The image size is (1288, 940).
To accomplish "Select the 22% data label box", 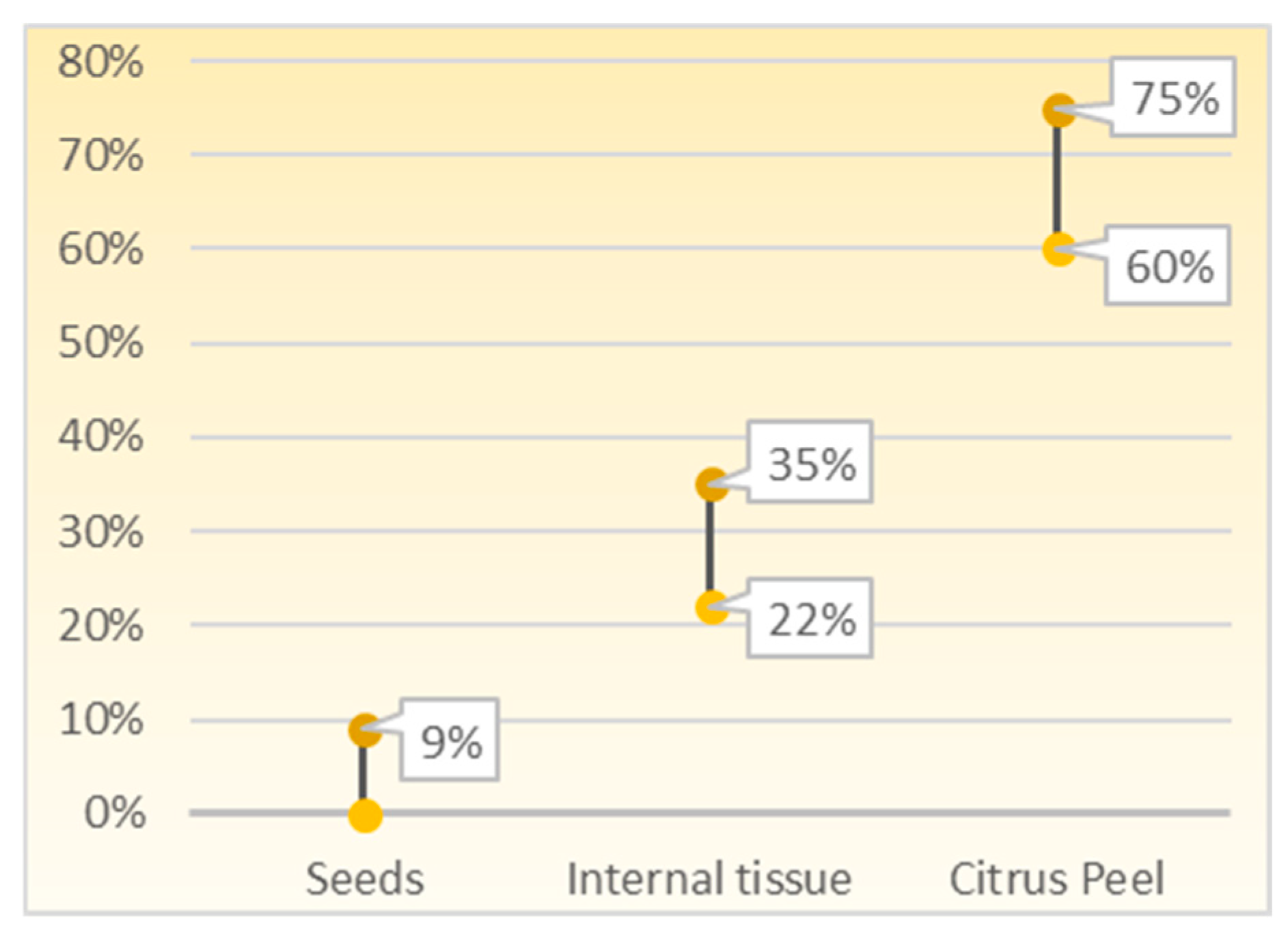I will click(810, 619).
